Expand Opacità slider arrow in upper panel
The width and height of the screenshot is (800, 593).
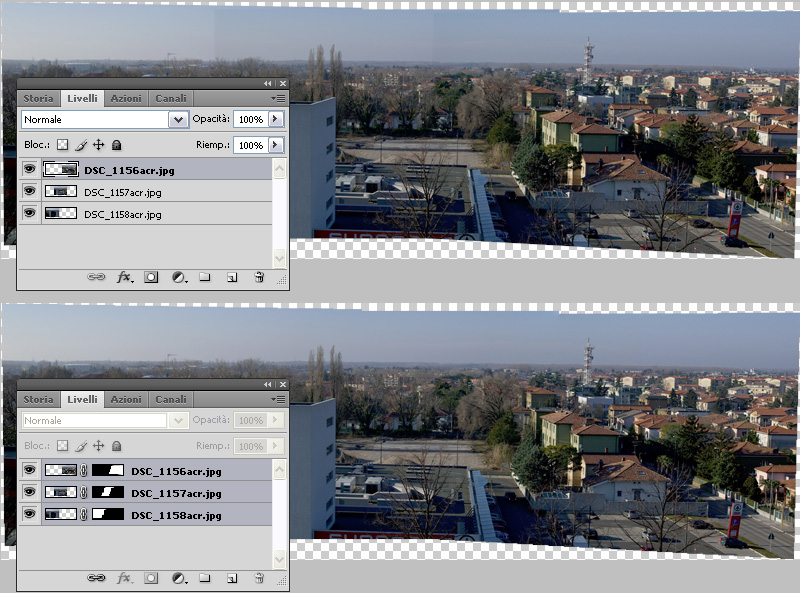point(276,119)
